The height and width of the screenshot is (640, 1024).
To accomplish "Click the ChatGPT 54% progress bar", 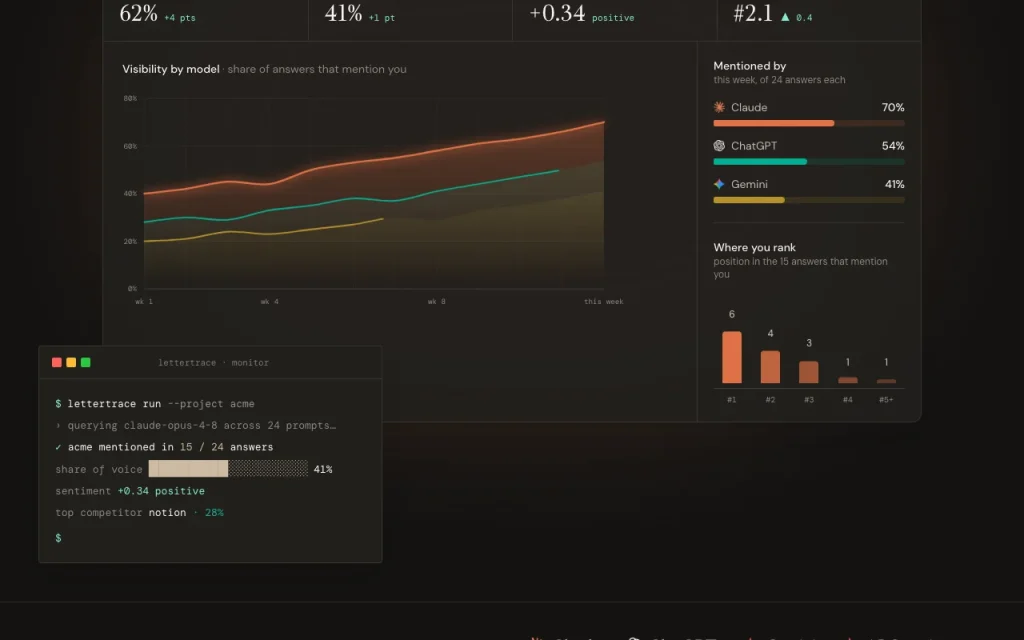I will coord(808,162).
